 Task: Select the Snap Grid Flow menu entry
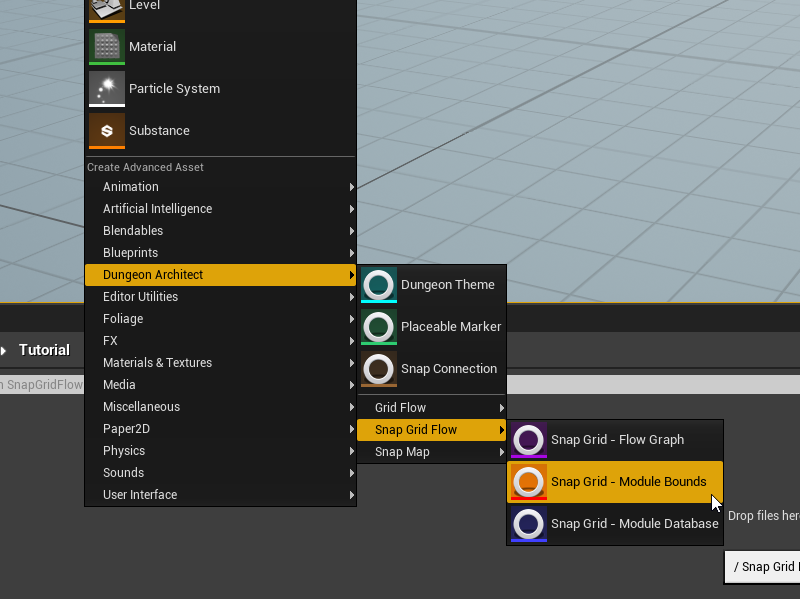[x=432, y=430]
